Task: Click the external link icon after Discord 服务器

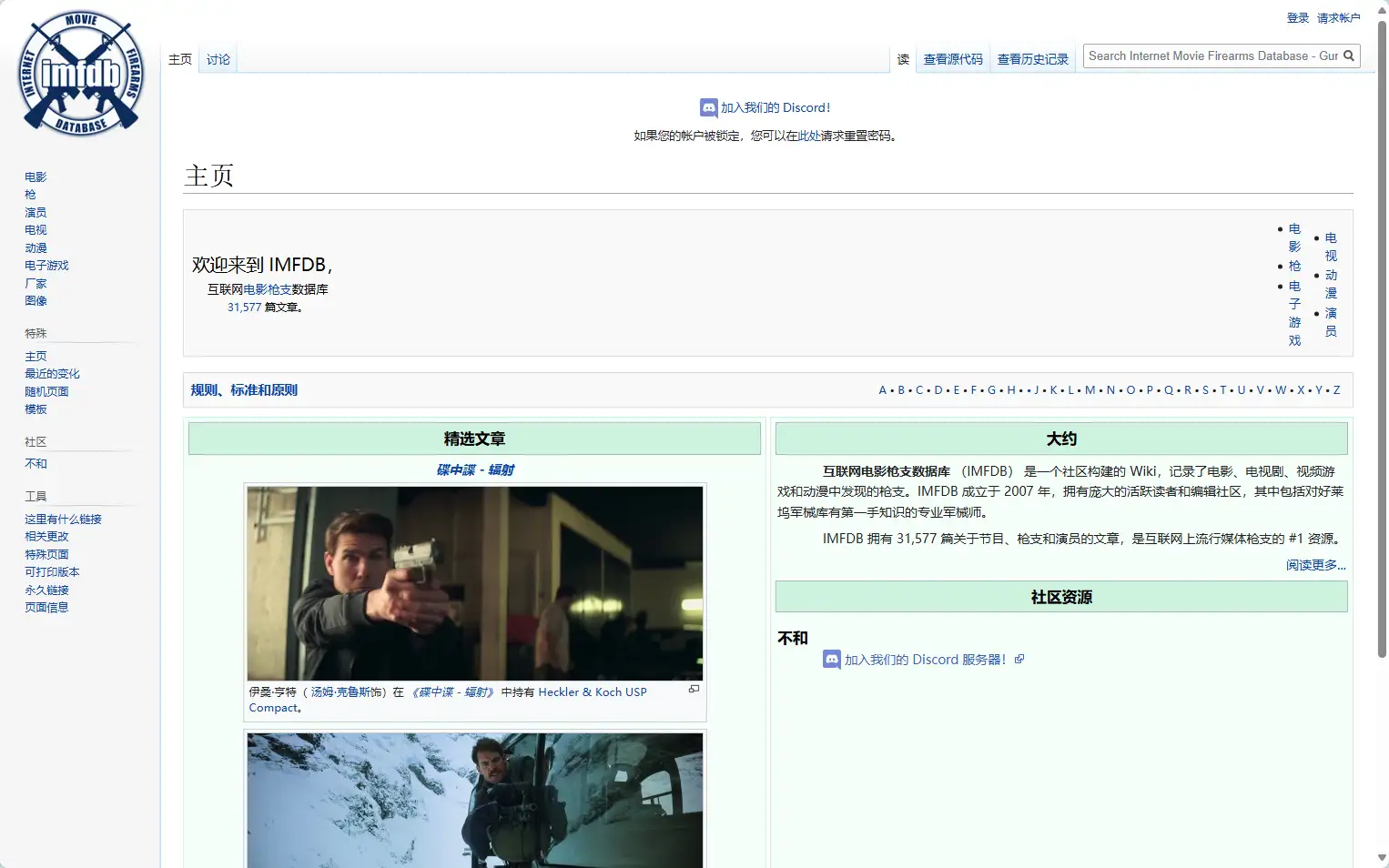Action: [1019, 660]
